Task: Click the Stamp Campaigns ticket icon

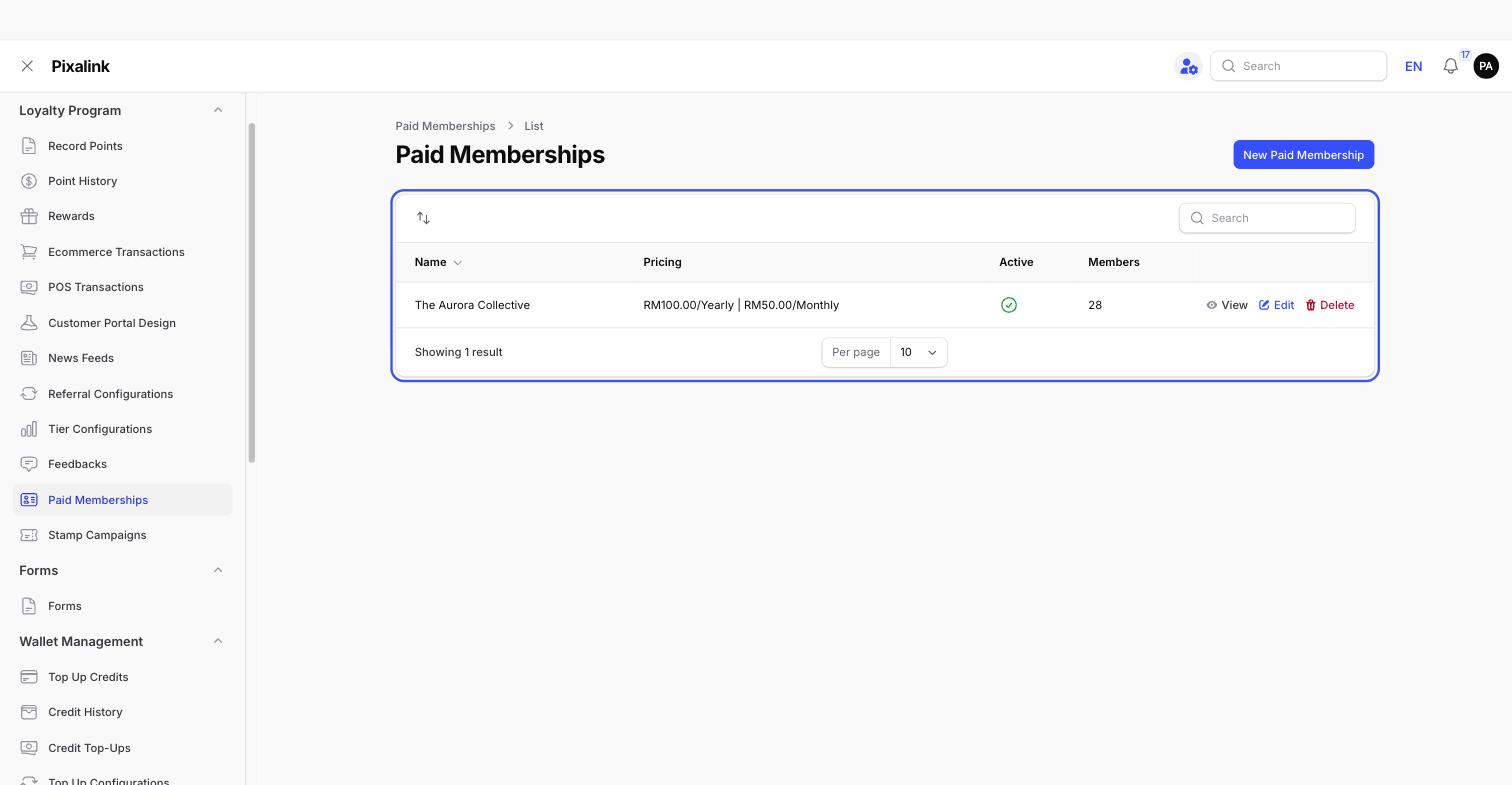Action: [29, 535]
